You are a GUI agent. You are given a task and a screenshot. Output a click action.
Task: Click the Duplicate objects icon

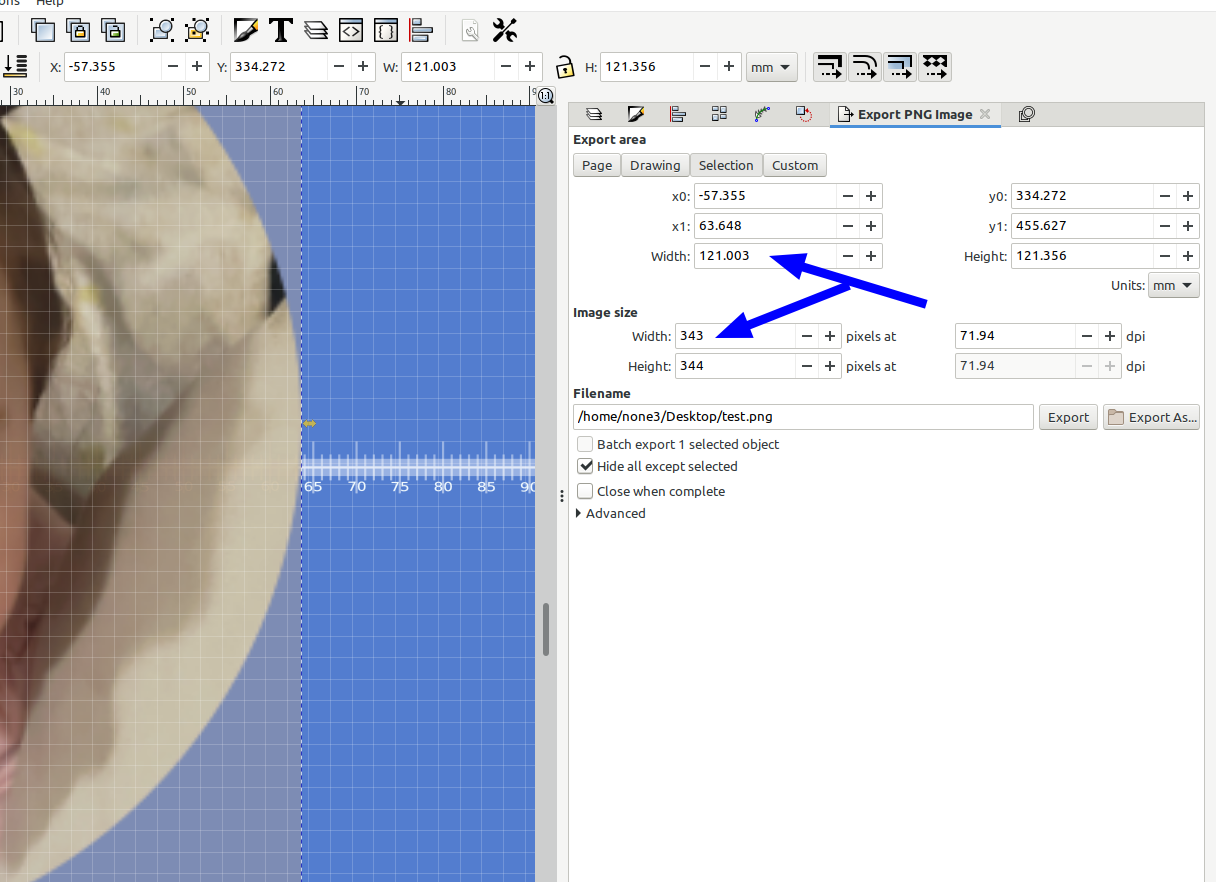click(44, 30)
